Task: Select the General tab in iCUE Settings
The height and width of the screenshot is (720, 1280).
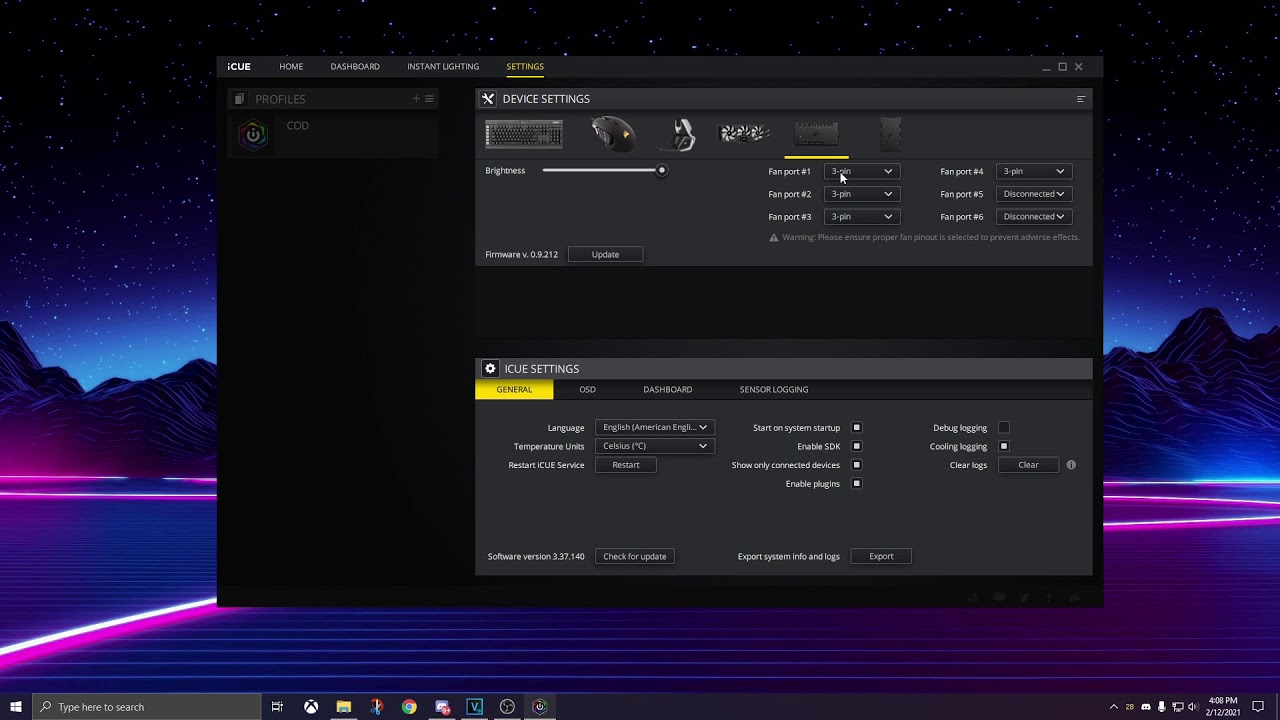Action: [514, 390]
